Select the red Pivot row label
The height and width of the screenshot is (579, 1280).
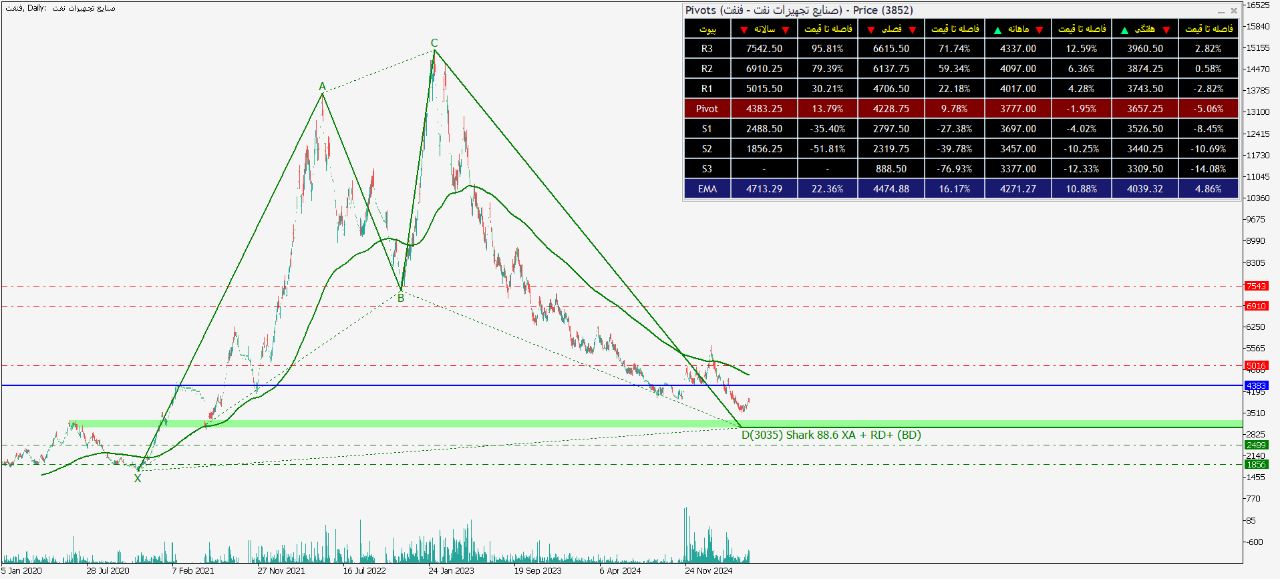point(706,108)
